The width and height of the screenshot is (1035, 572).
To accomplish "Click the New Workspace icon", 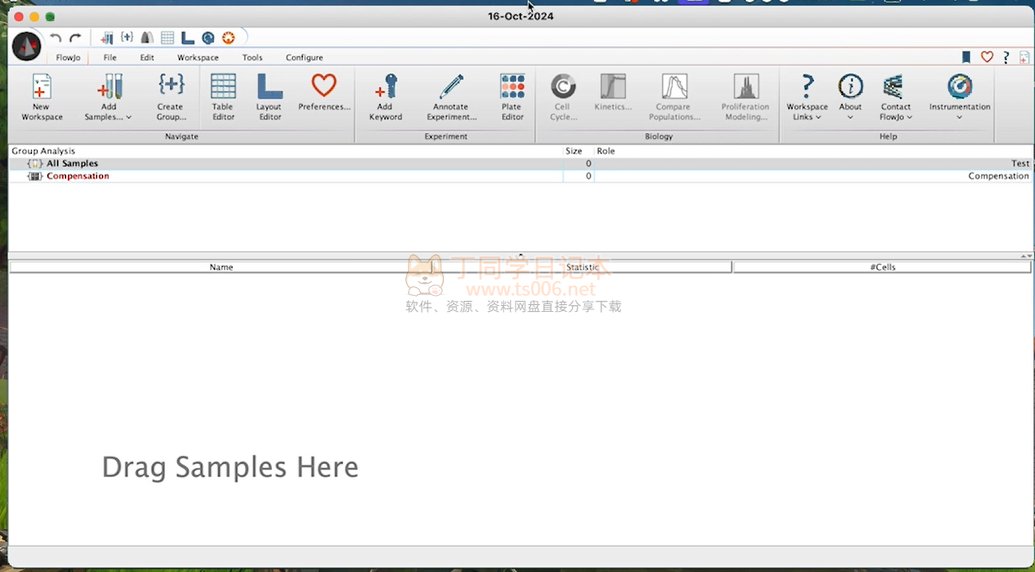I will pyautogui.click(x=41, y=88).
